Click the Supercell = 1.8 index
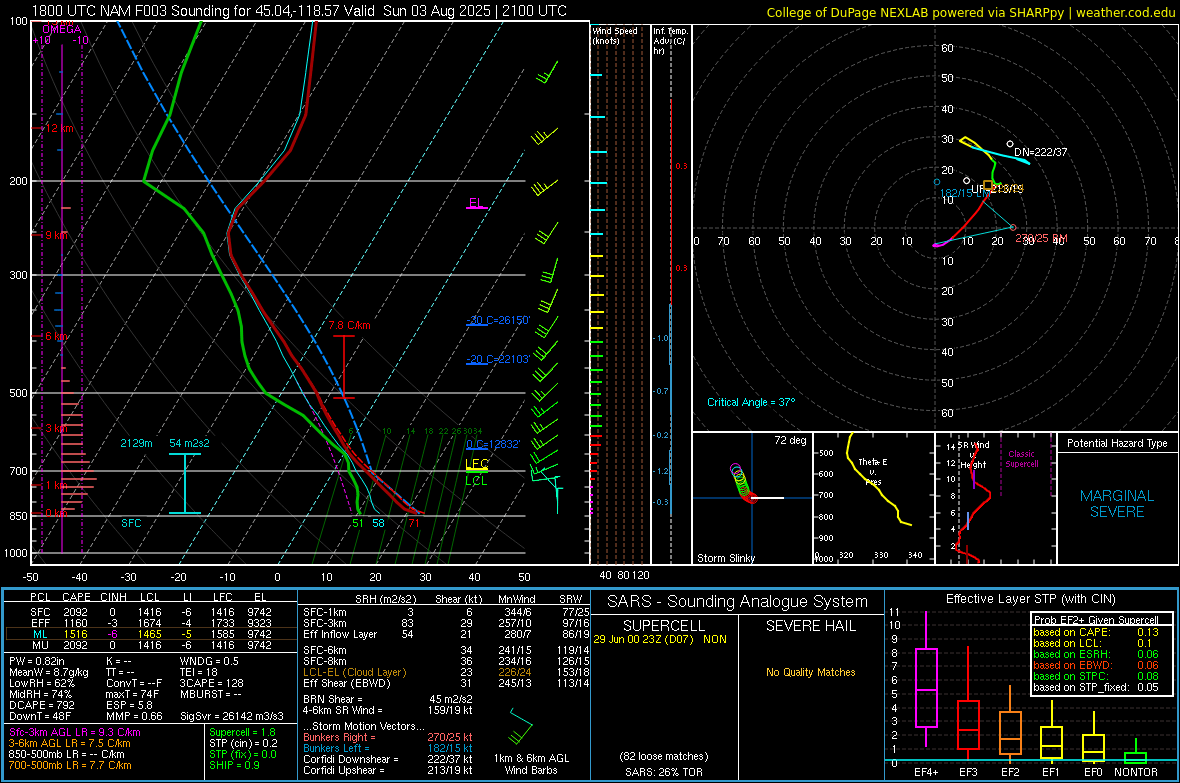Screen dimensions: 1180x783 242,733
